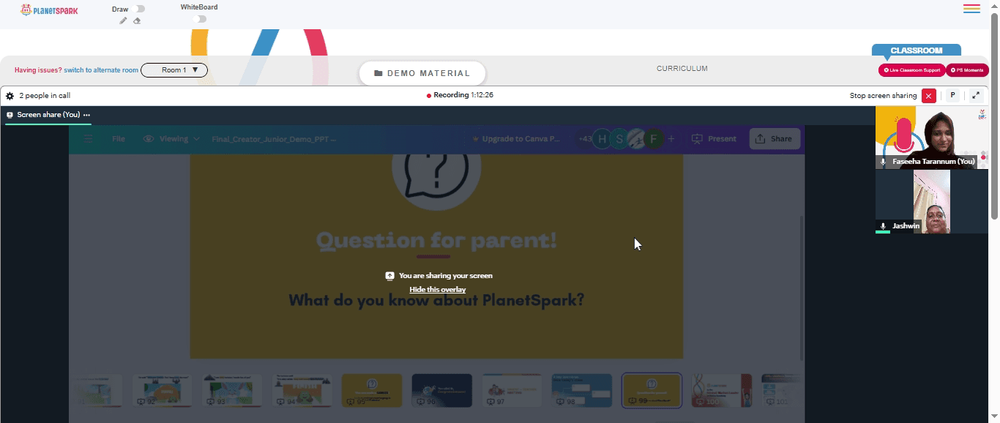This screenshot has width=1000, height=423.
Task: Stop screen sharing with red X
Action: point(929,96)
